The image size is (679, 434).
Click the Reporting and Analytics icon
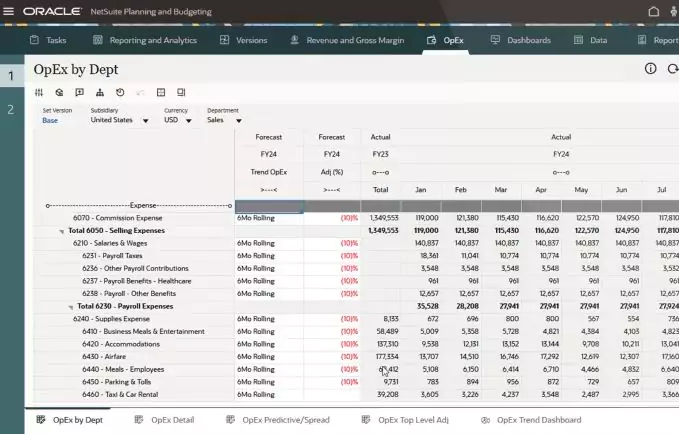tap(97, 40)
